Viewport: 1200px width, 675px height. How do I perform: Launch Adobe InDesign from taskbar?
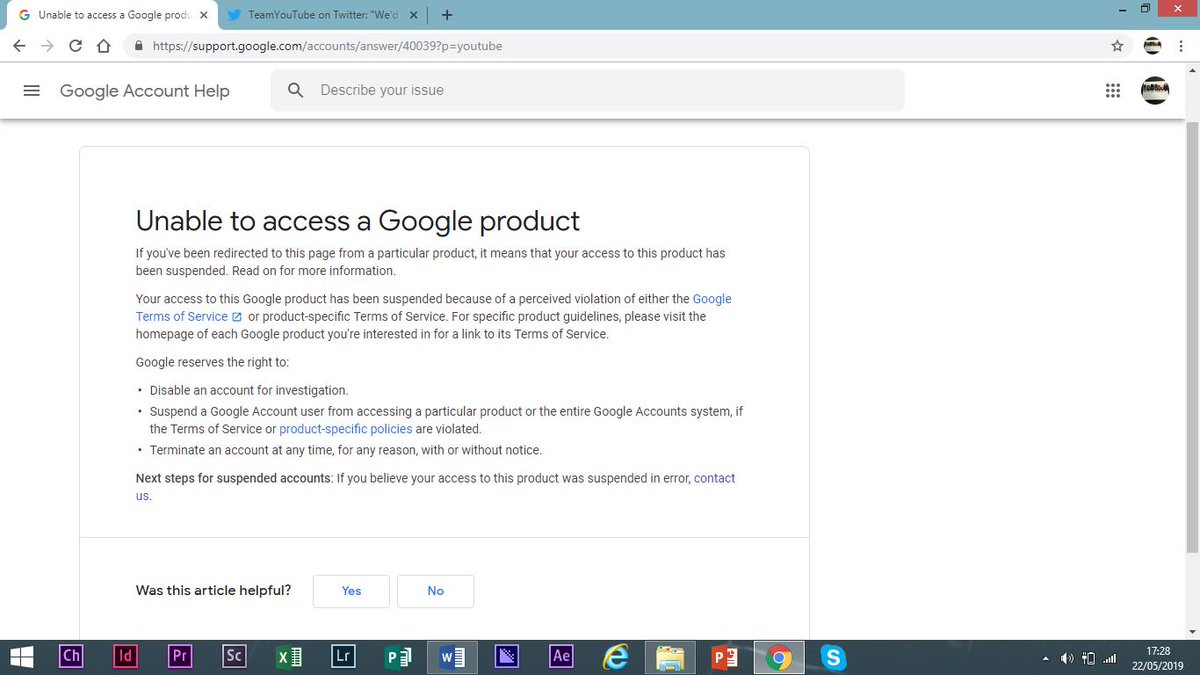click(x=125, y=656)
